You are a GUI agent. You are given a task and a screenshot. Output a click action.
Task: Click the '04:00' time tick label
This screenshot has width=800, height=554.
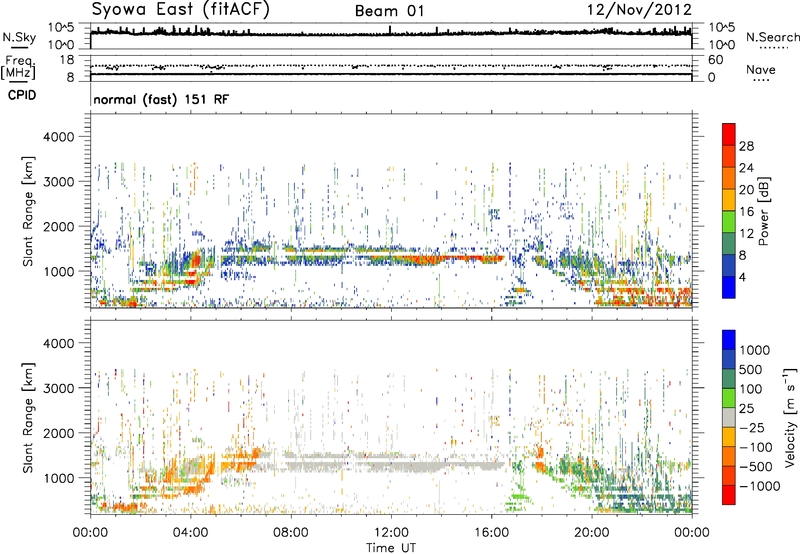tap(190, 533)
